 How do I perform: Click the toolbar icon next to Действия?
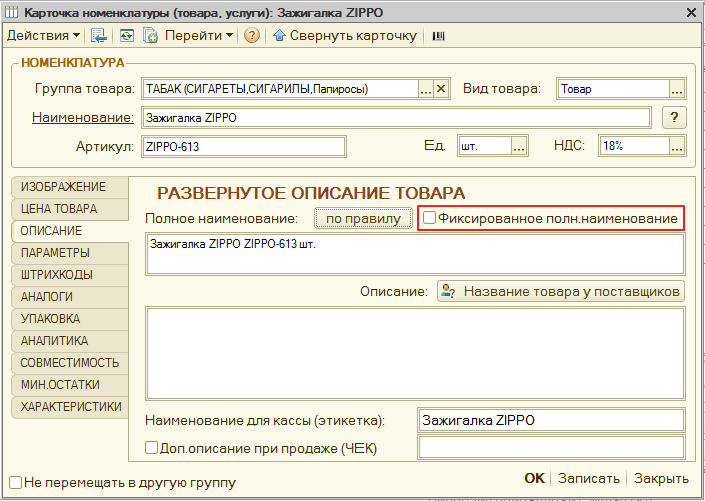[98, 36]
